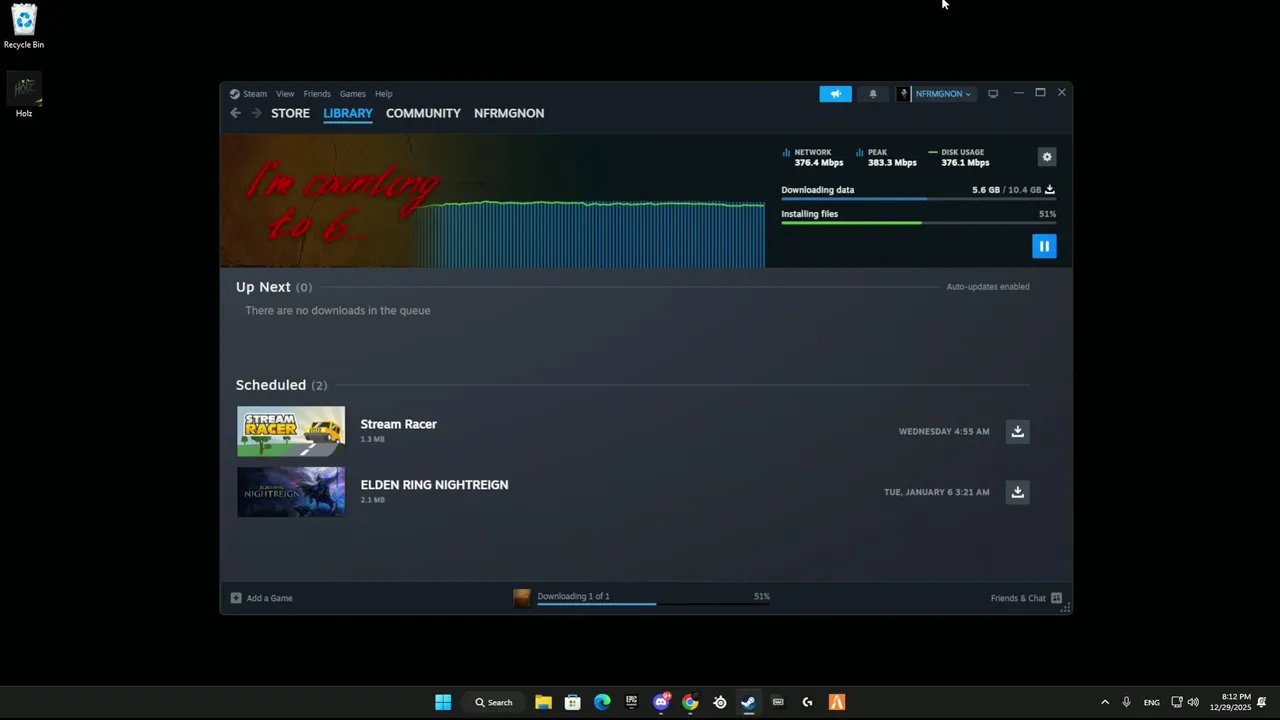Click the megaphone announcements button
The image size is (1280, 720).
pos(835,94)
